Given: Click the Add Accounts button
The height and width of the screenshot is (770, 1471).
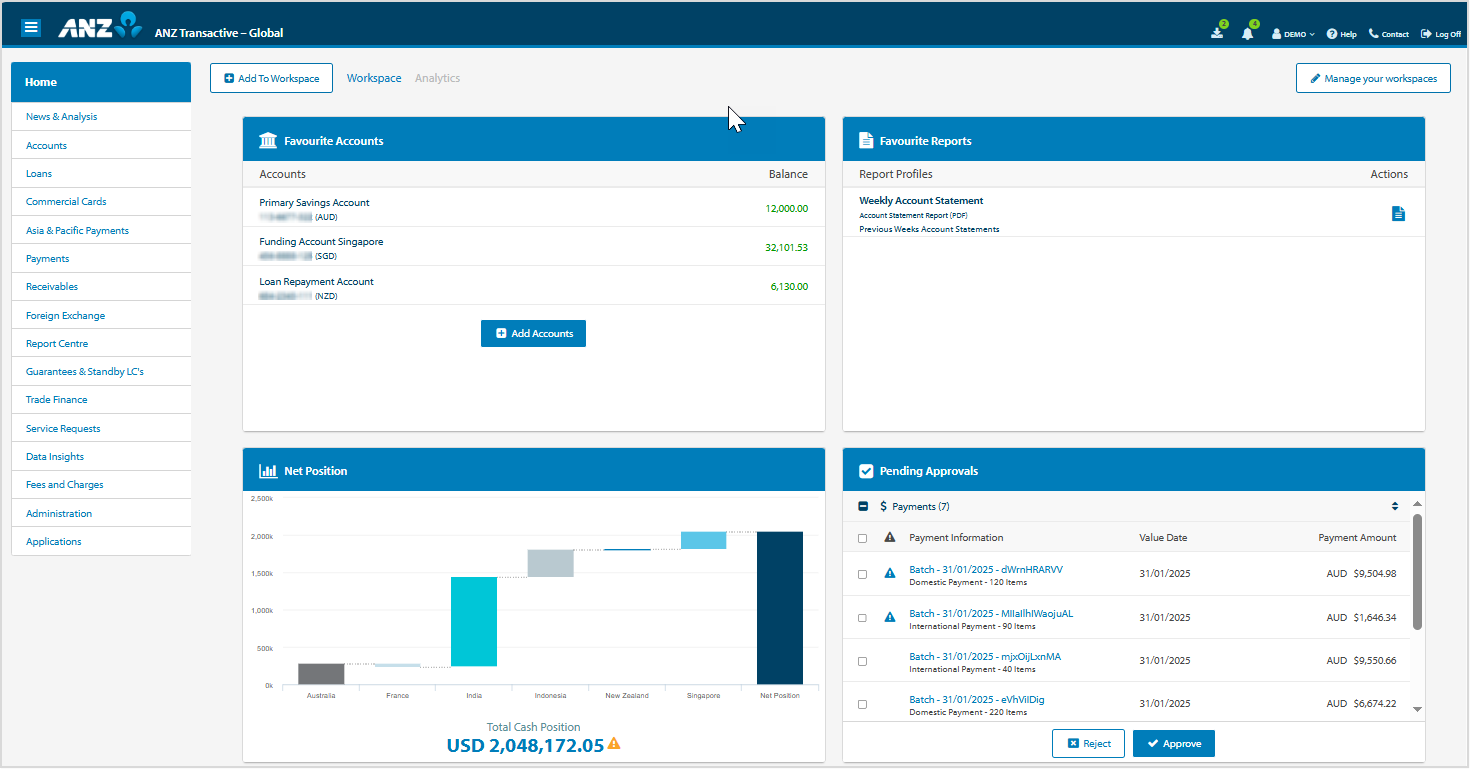Looking at the screenshot, I should pos(533,334).
